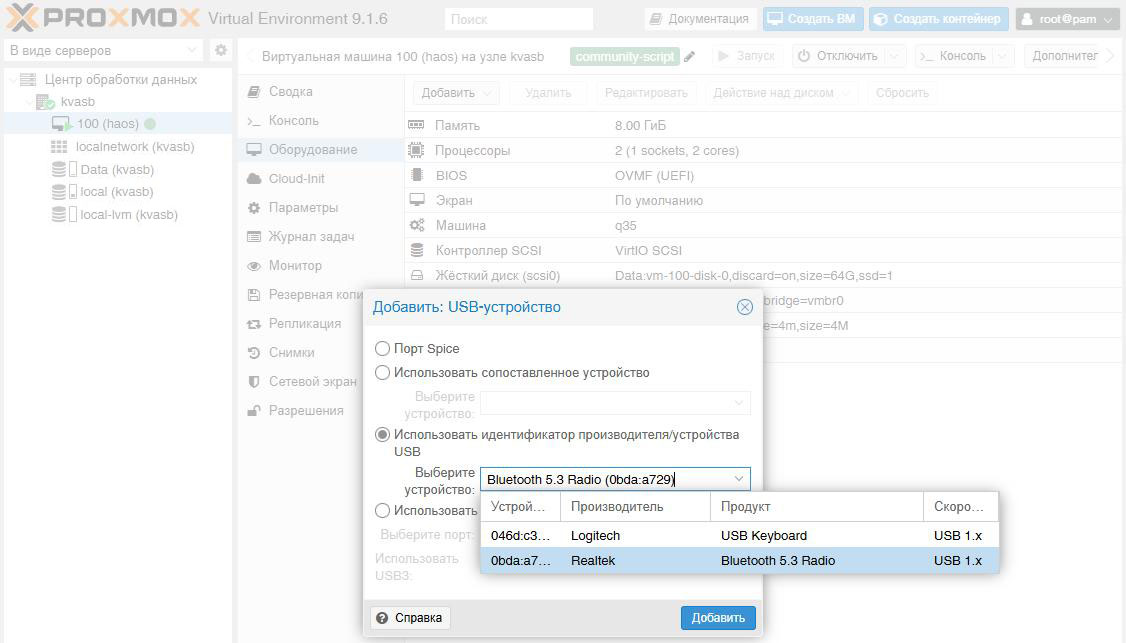Open Справка help in the dialog
Viewport: 1126px width, 643px height.
click(x=410, y=618)
